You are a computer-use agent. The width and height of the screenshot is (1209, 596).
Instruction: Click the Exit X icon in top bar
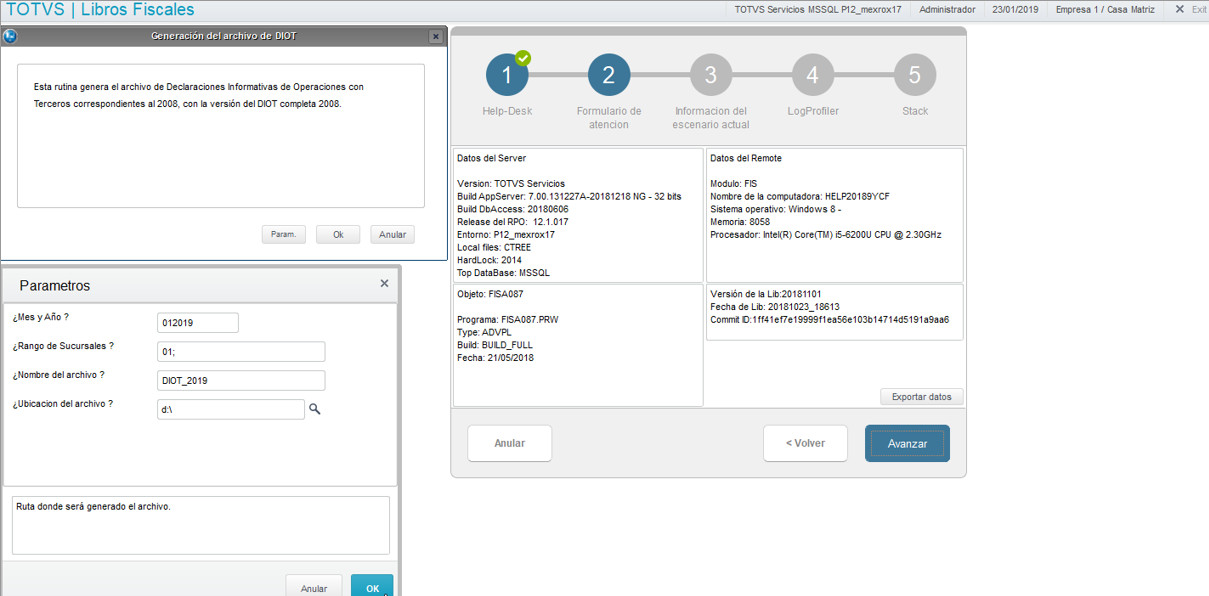coord(1179,9)
